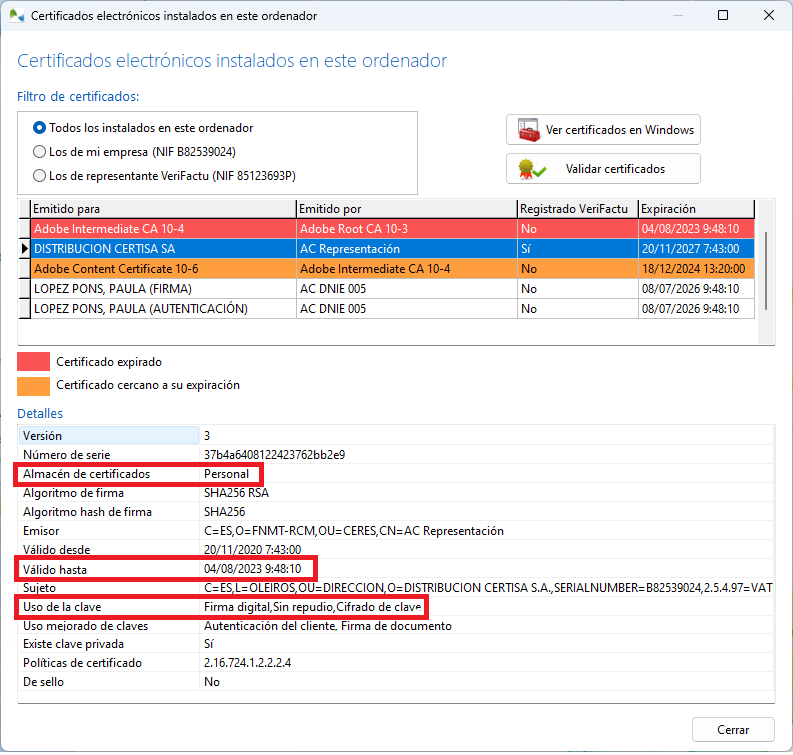Click the 'Sujeto' detail row
The height and width of the screenshot is (755, 793).
396,588
